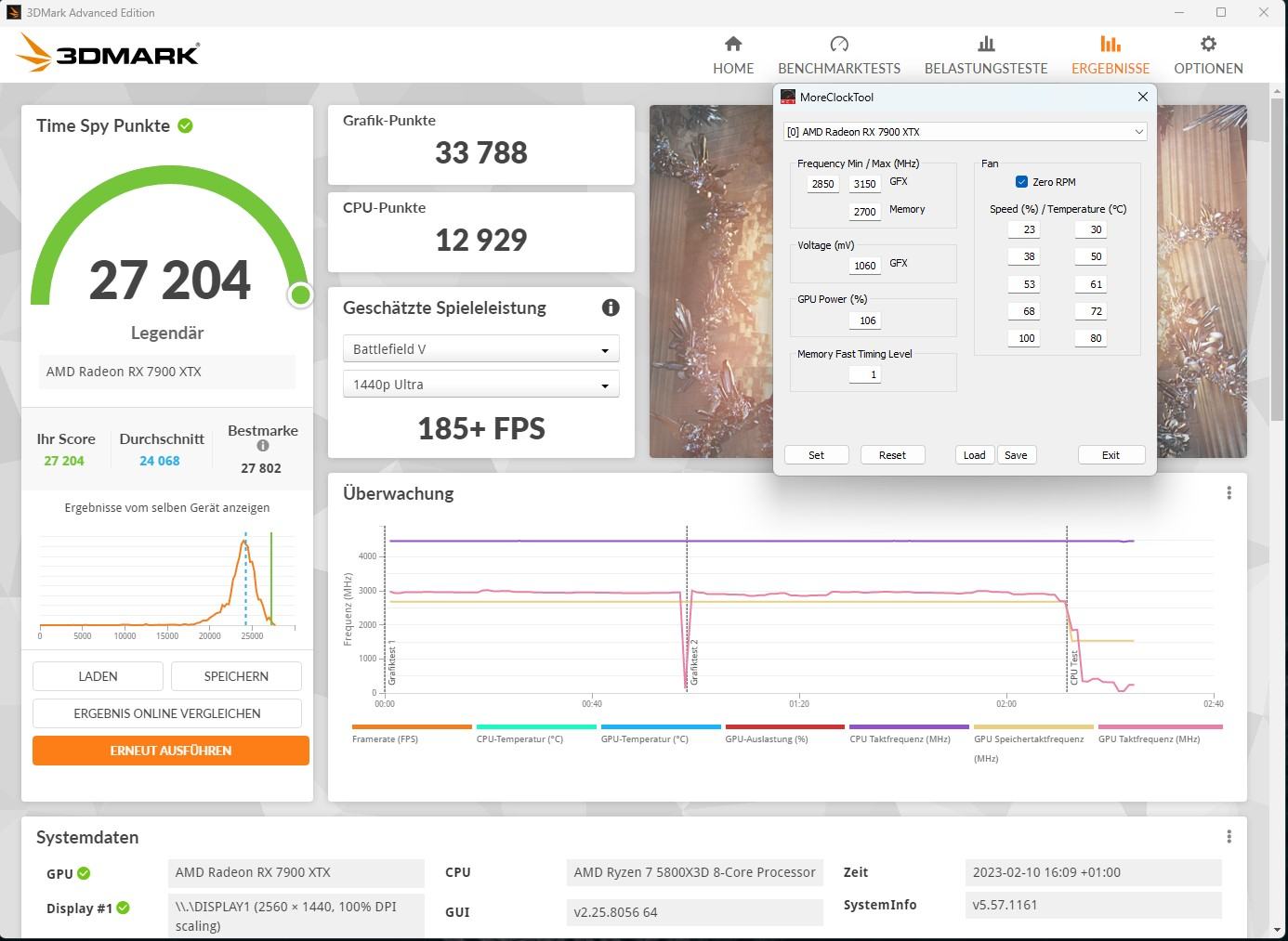Click GPU-Auslastung legend color bar
This screenshot has width=1288, height=941.
tap(785, 726)
